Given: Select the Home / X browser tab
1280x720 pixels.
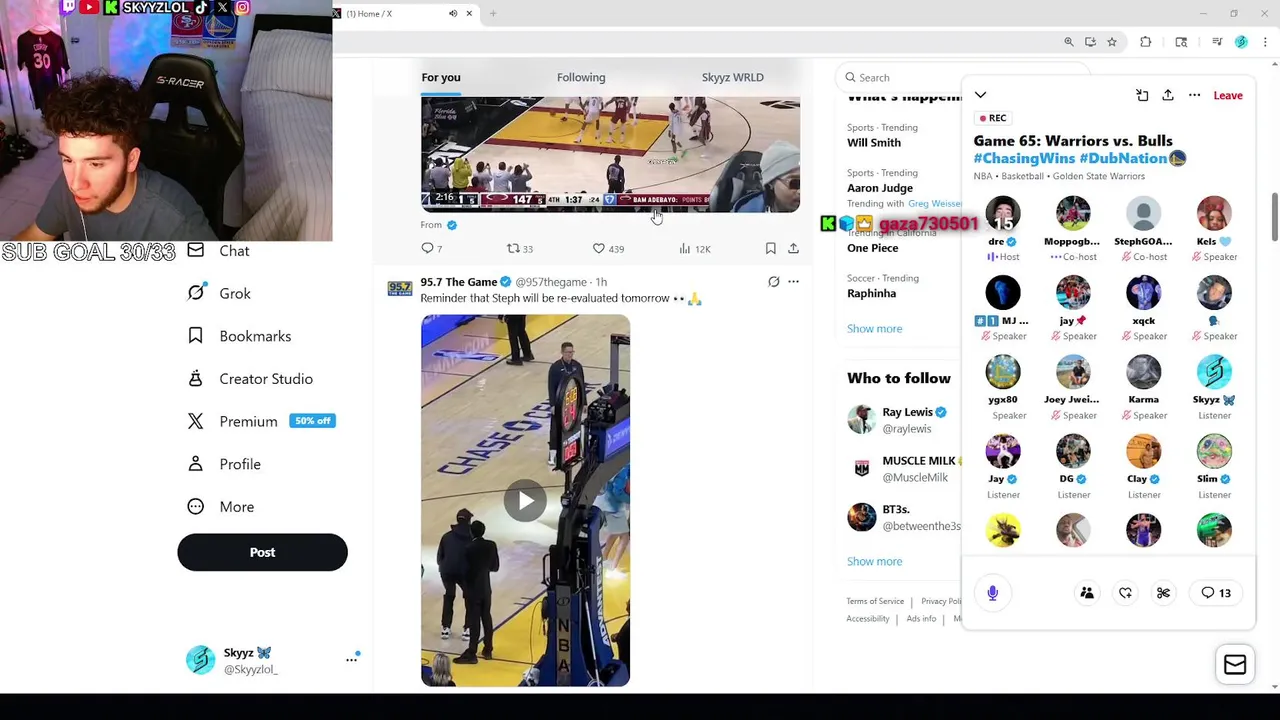Looking at the screenshot, I should tap(400, 13).
